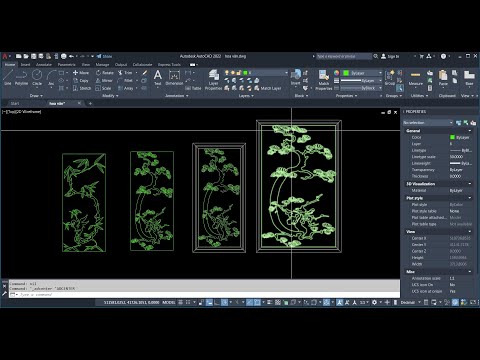Insert a Table
Image resolution: width=480 pixels, height=360 pixels.
point(193,88)
